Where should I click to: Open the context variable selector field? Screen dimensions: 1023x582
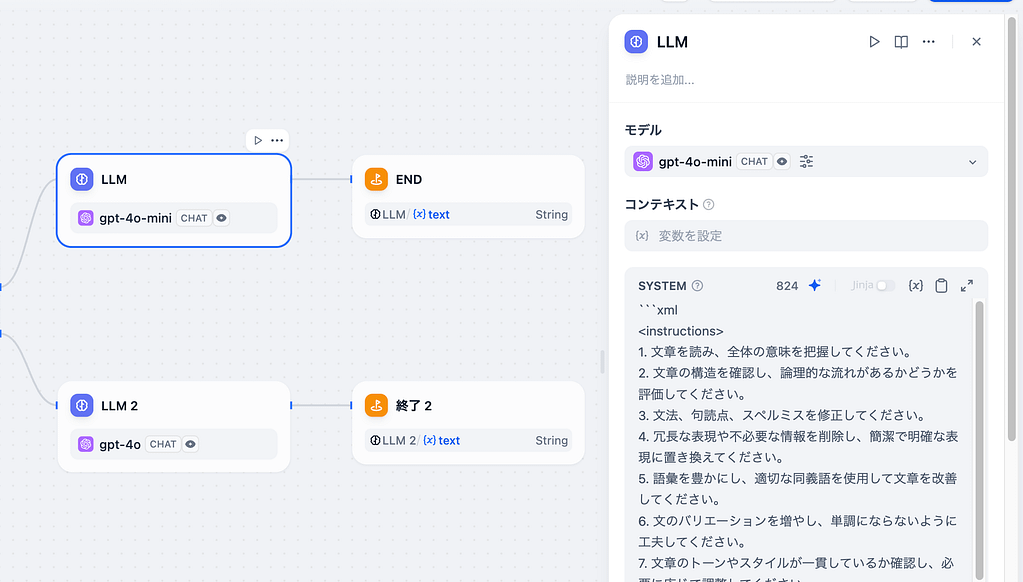pos(806,236)
